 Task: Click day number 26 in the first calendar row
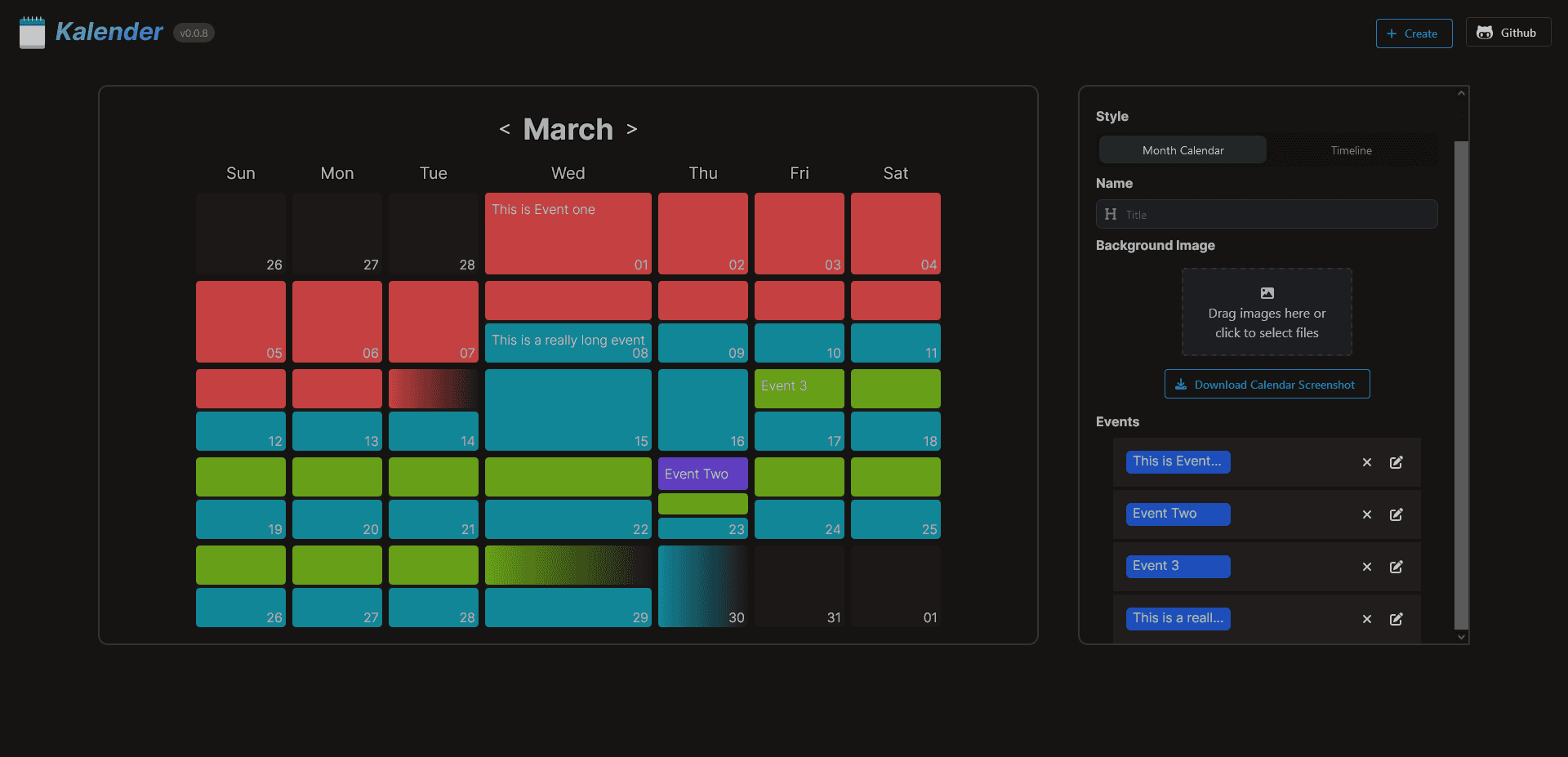point(274,265)
